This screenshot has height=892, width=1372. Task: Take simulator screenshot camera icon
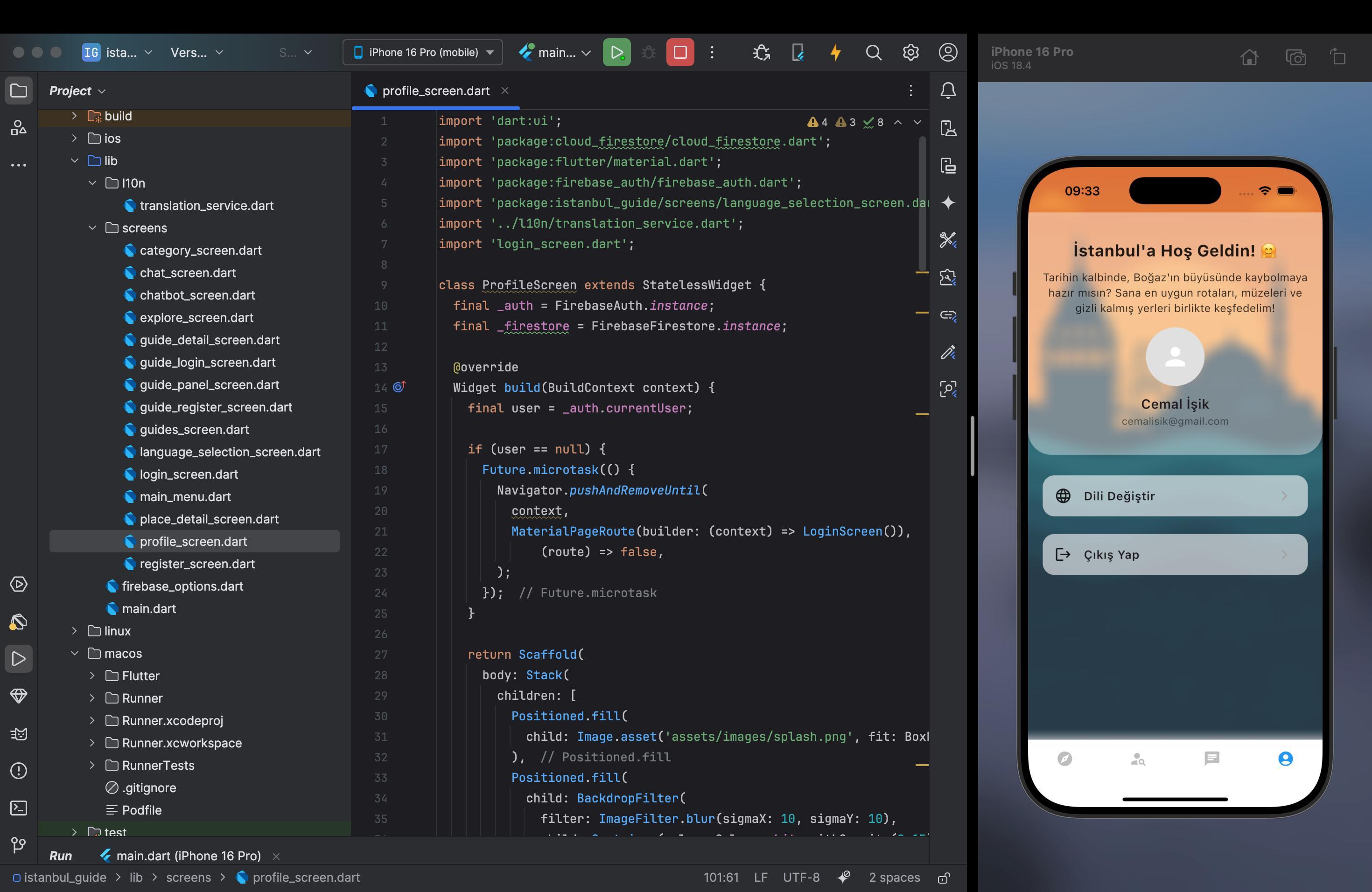(1296, 57)
